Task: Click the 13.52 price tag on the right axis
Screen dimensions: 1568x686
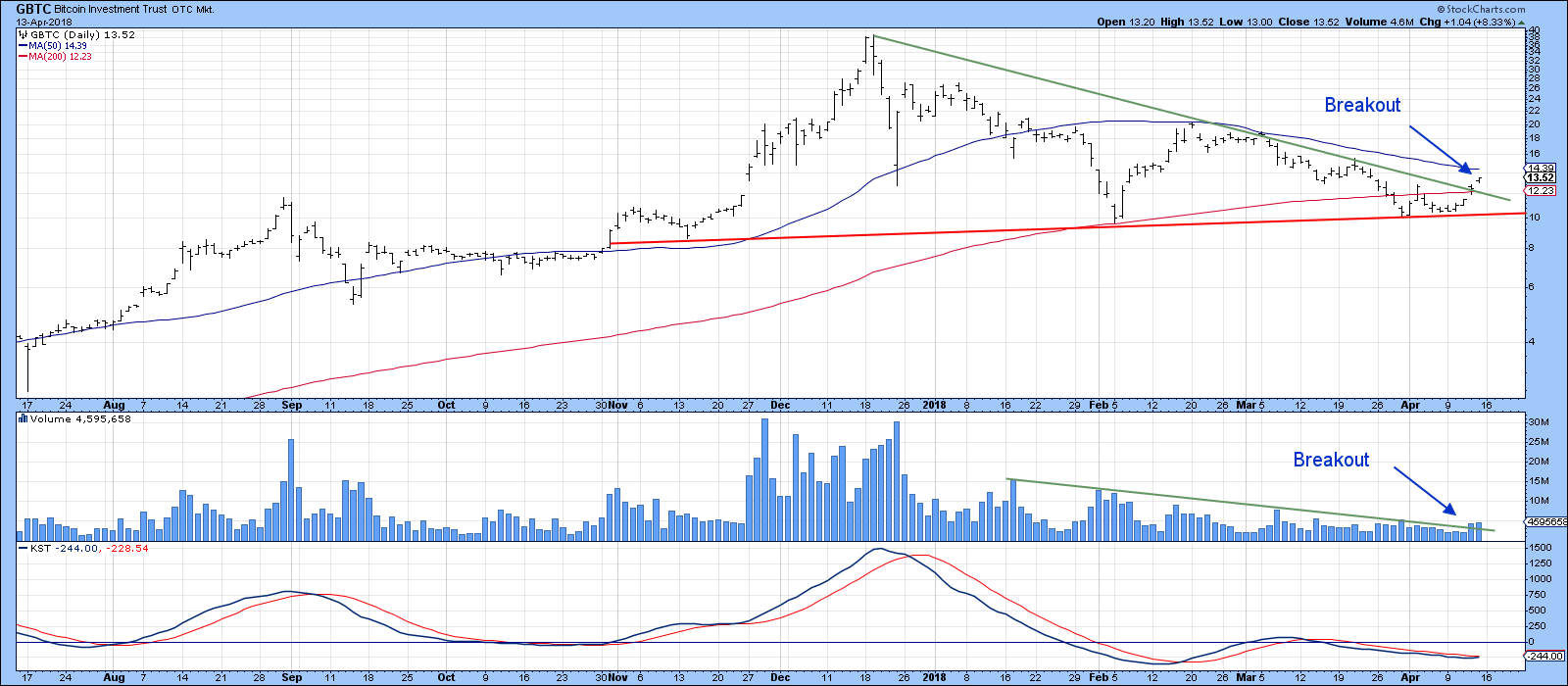Action: 1542,178
